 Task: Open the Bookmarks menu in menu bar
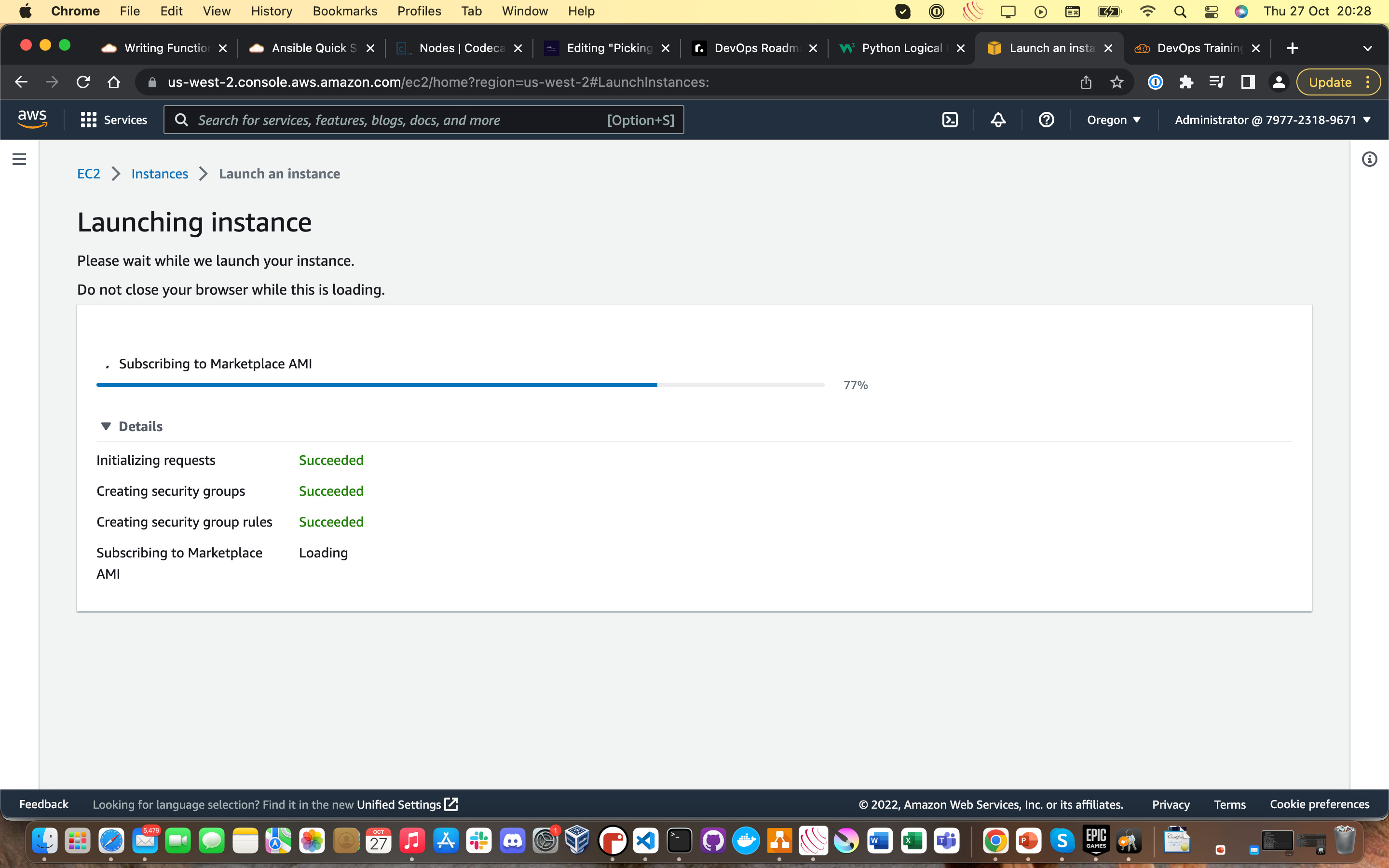pos(344,11)
